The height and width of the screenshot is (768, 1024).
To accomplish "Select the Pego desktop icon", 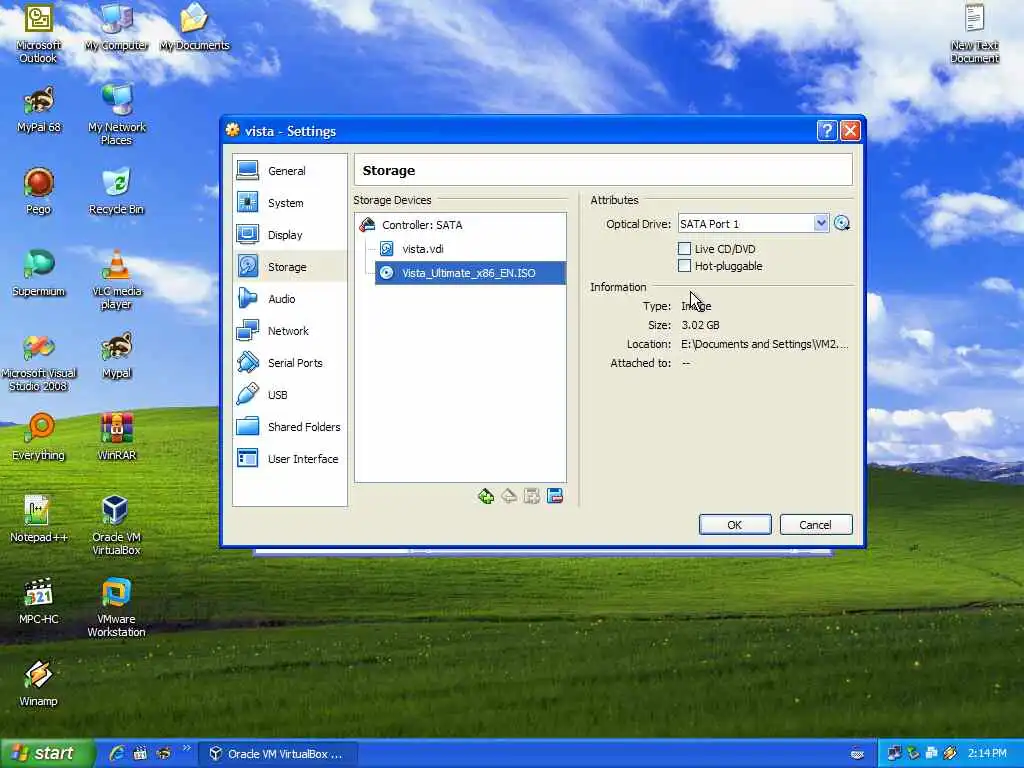I will pos(39,191).
